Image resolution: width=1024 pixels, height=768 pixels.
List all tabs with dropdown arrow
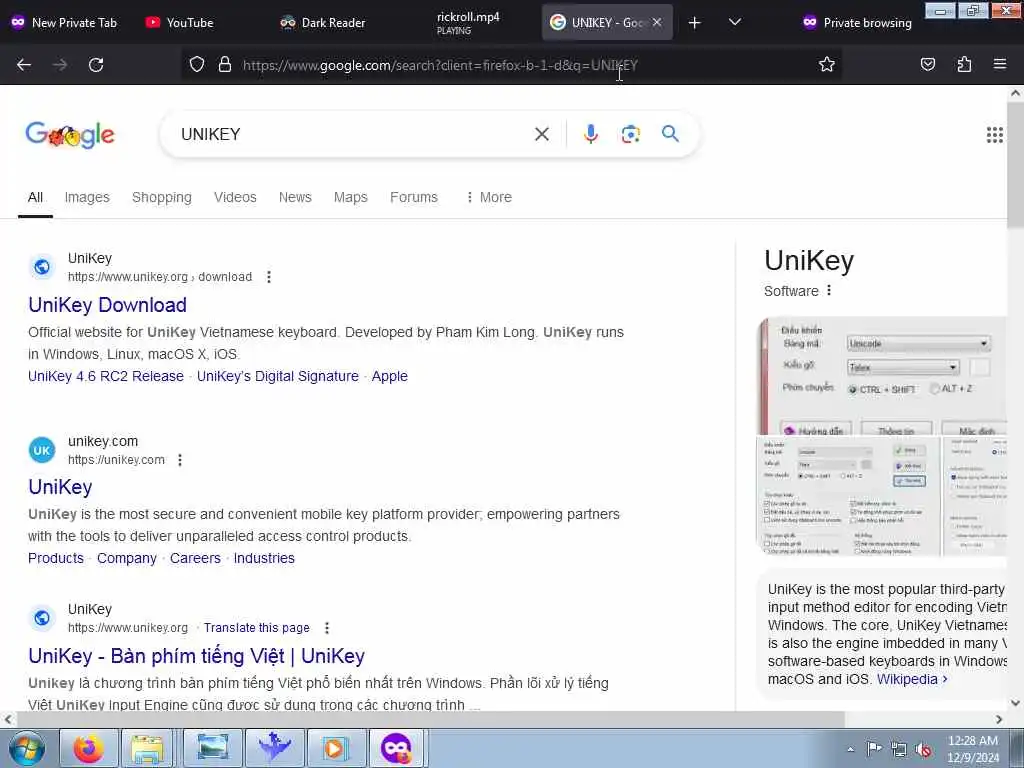click(x=735, y=23)
